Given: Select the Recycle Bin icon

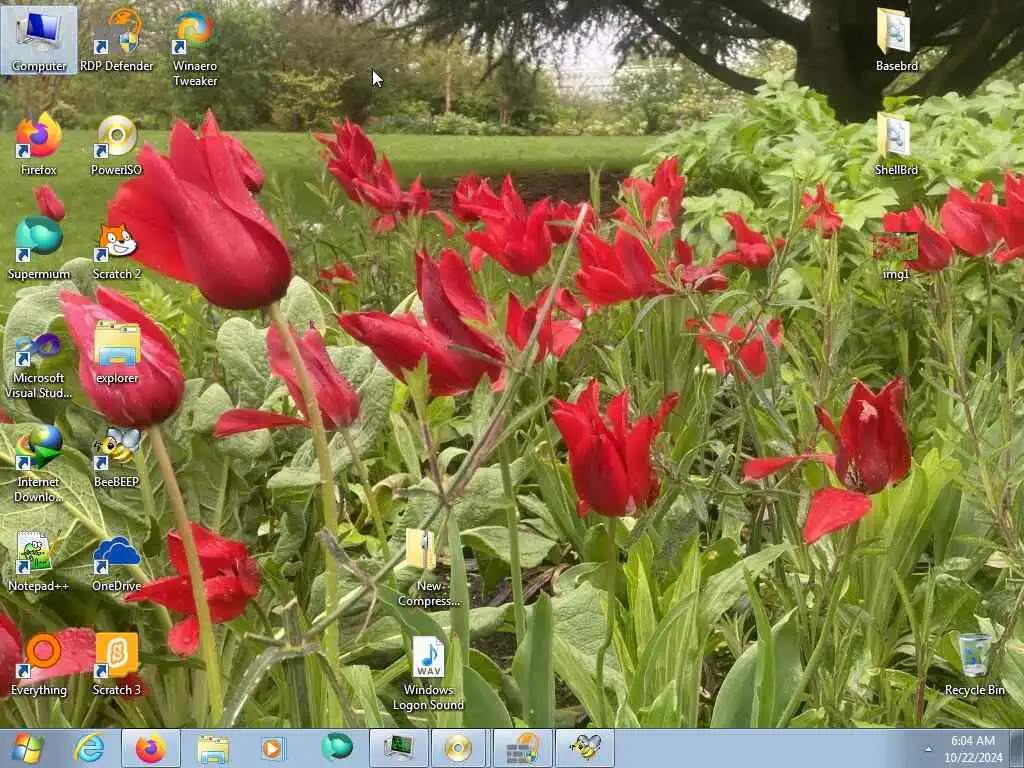Looking at the screenshot, I should click(x=974, y=664).
